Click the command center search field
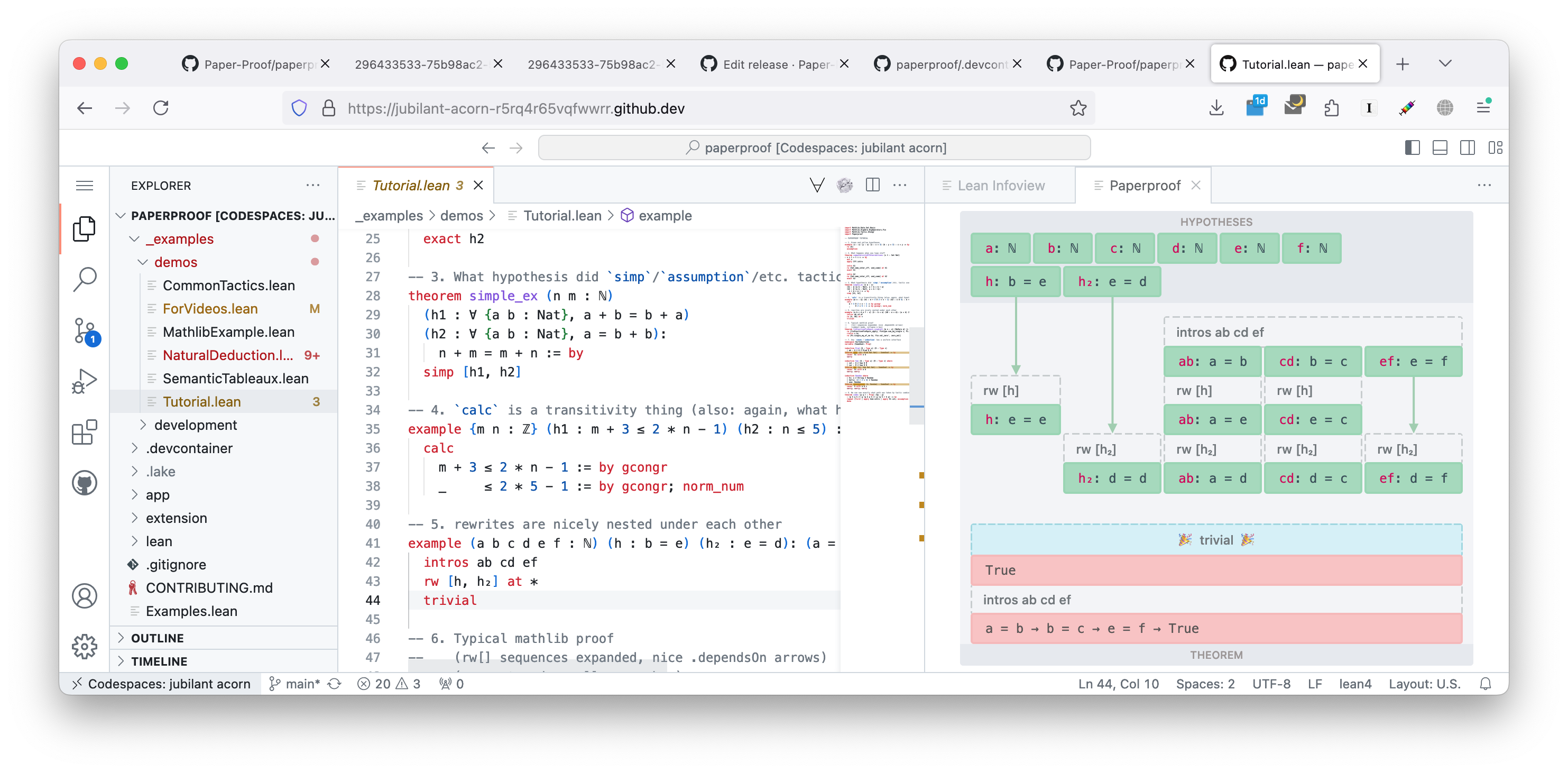This screenshot has height=773, width=1568. tap(814, 148)
